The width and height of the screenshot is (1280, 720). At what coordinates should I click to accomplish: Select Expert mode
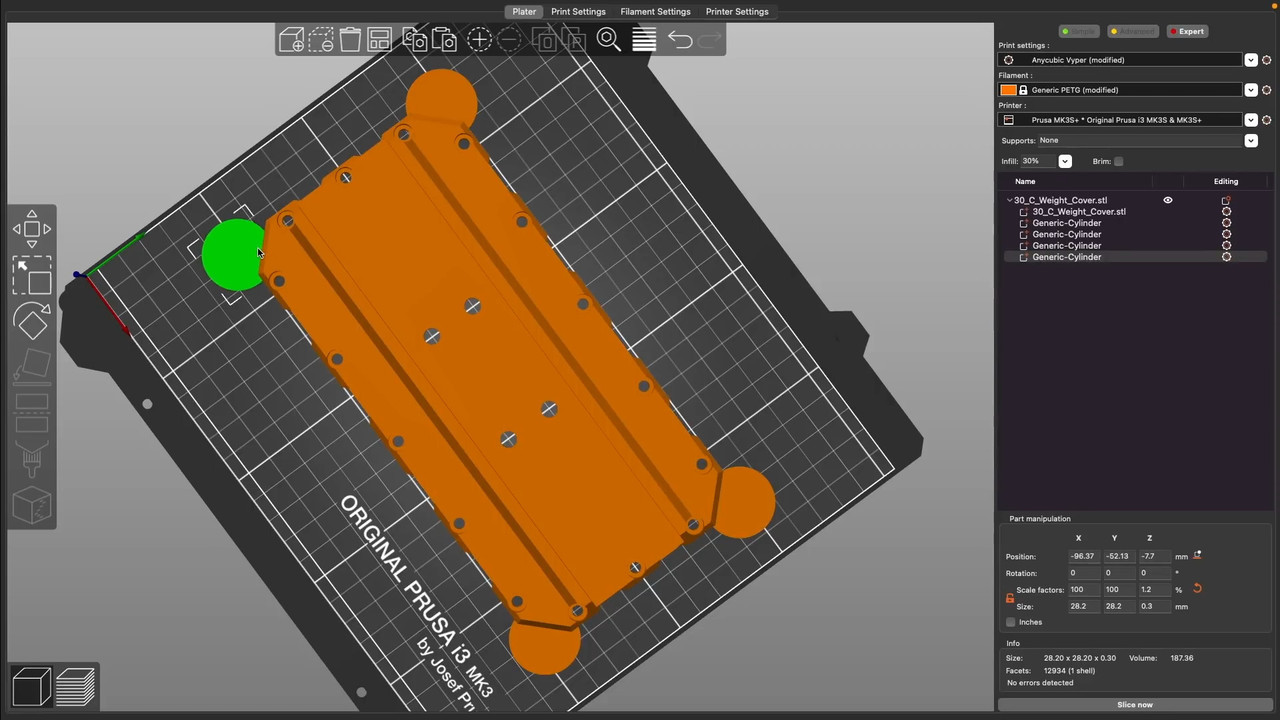coord(1187,31)
